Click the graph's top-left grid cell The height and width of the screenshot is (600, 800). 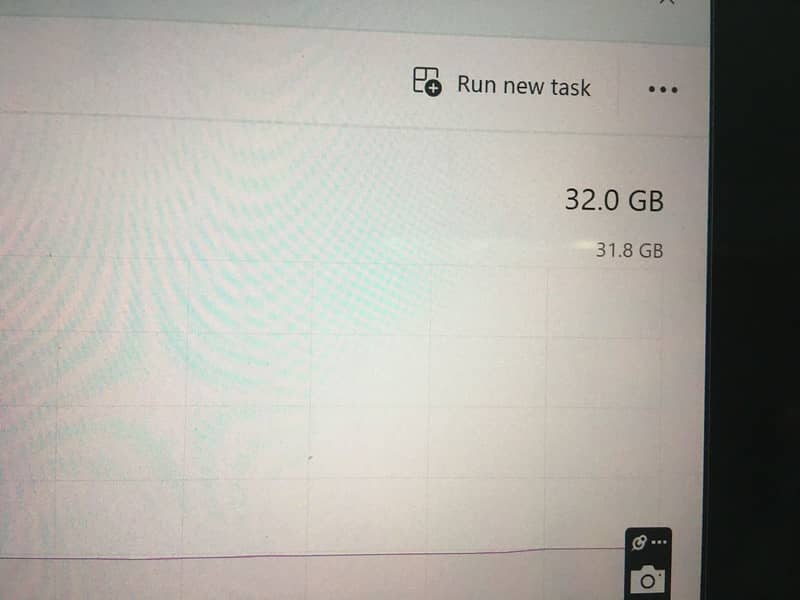pos(28,293)
